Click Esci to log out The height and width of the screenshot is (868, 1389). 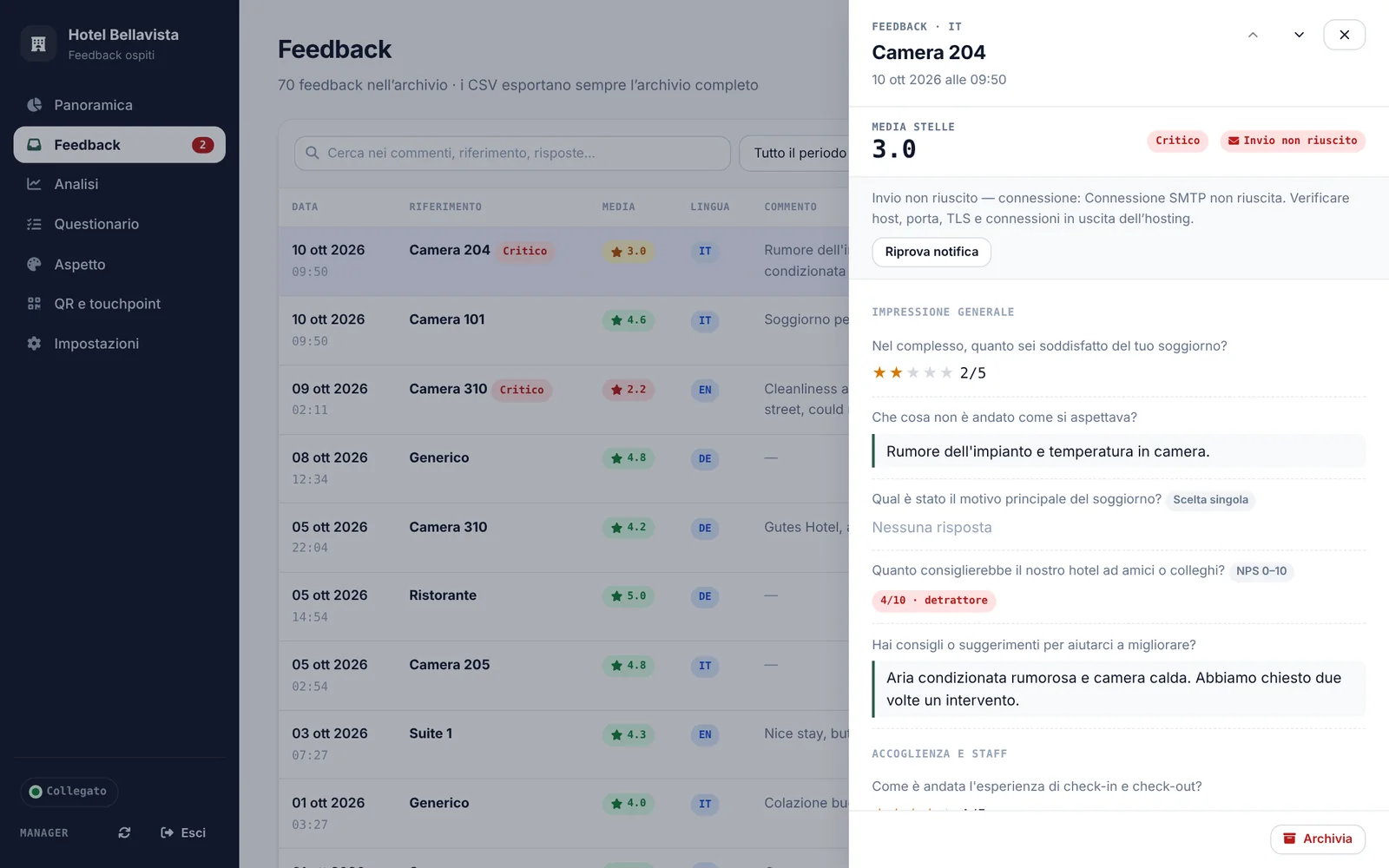tap(183, 832)
